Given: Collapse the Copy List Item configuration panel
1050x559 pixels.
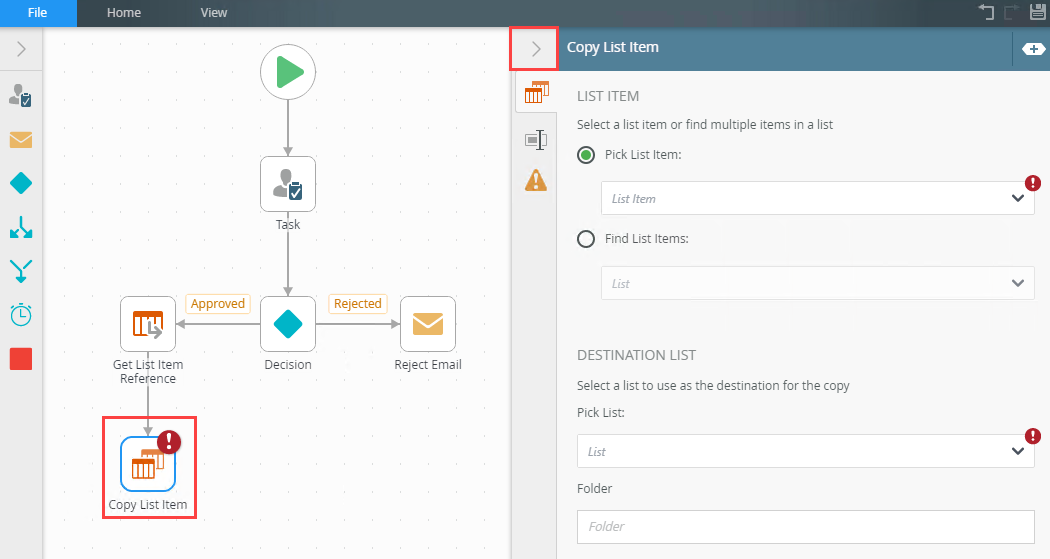Looking at the screenshot, I should tap(534, 49).
